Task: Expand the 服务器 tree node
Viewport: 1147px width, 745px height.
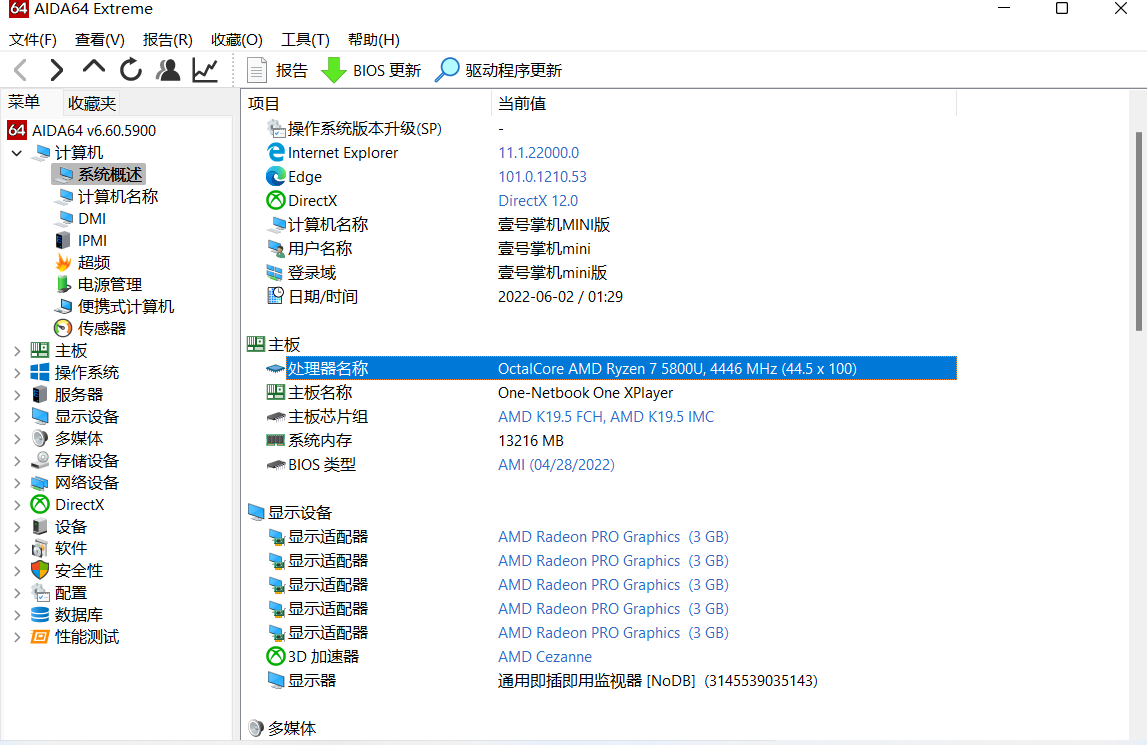Action: [x=17, y=395]
